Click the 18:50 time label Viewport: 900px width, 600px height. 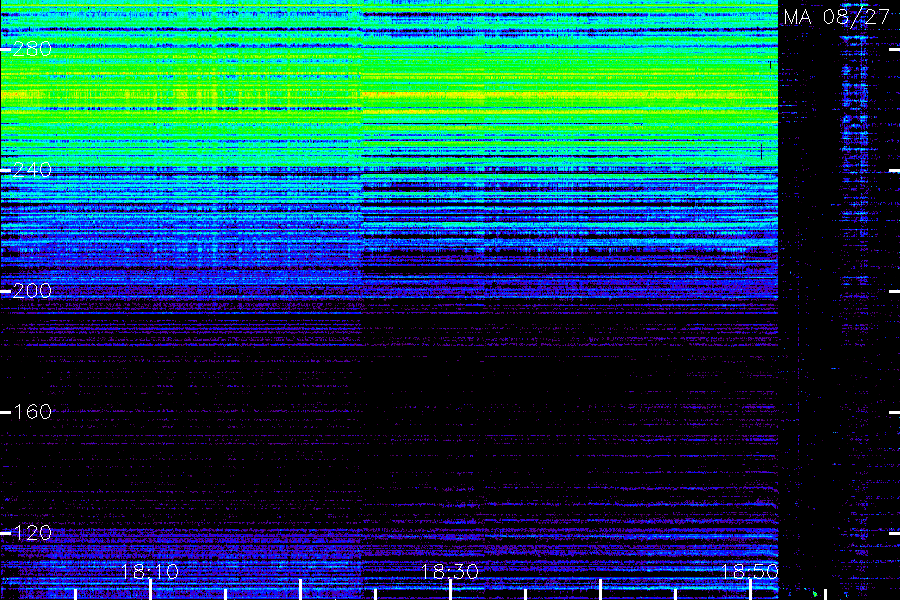click(749, 572)
